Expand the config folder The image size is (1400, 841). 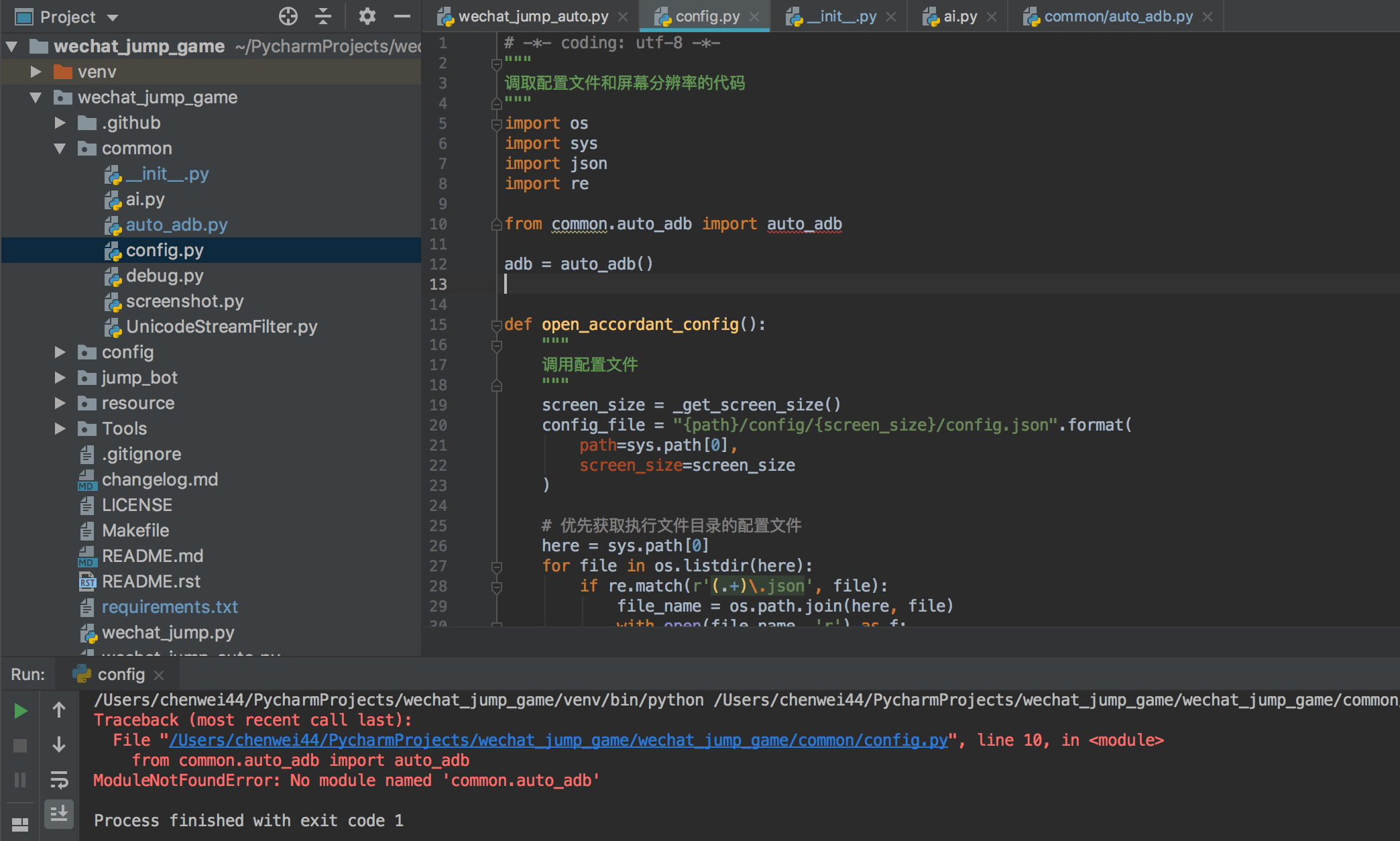click(x=60, y=352)
